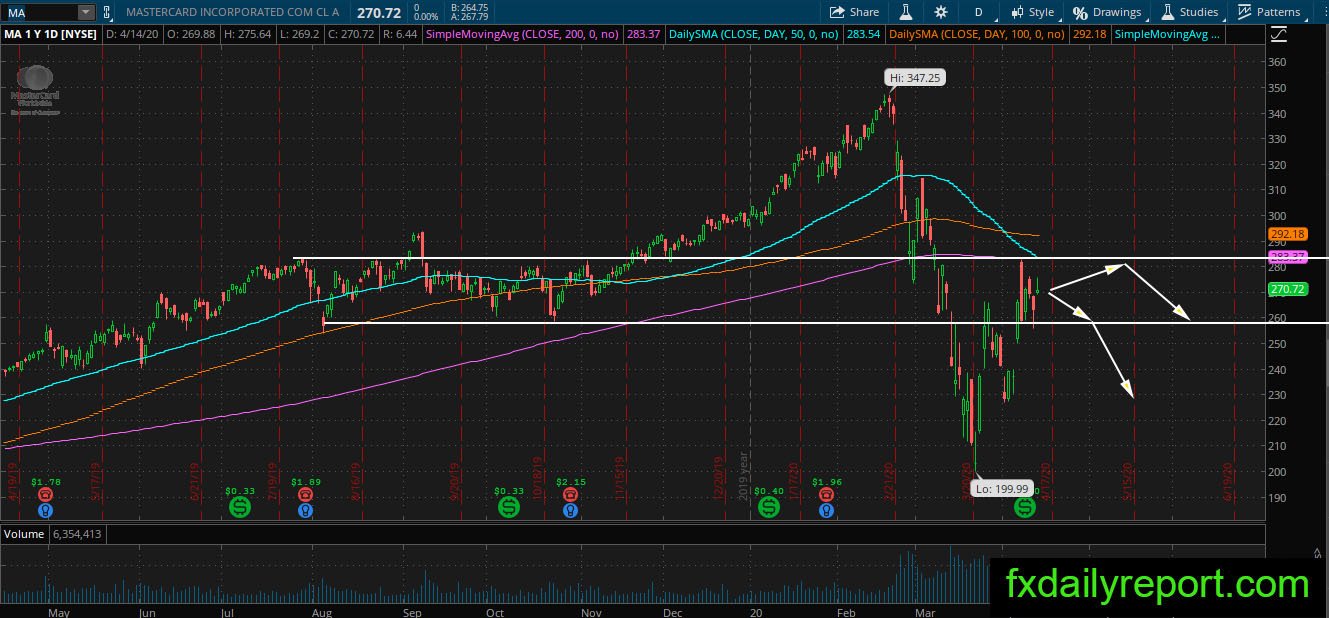The image size is (1329, 618).
Task: Open the flask OnDemand icon
Action: click(x=906, y=12)
